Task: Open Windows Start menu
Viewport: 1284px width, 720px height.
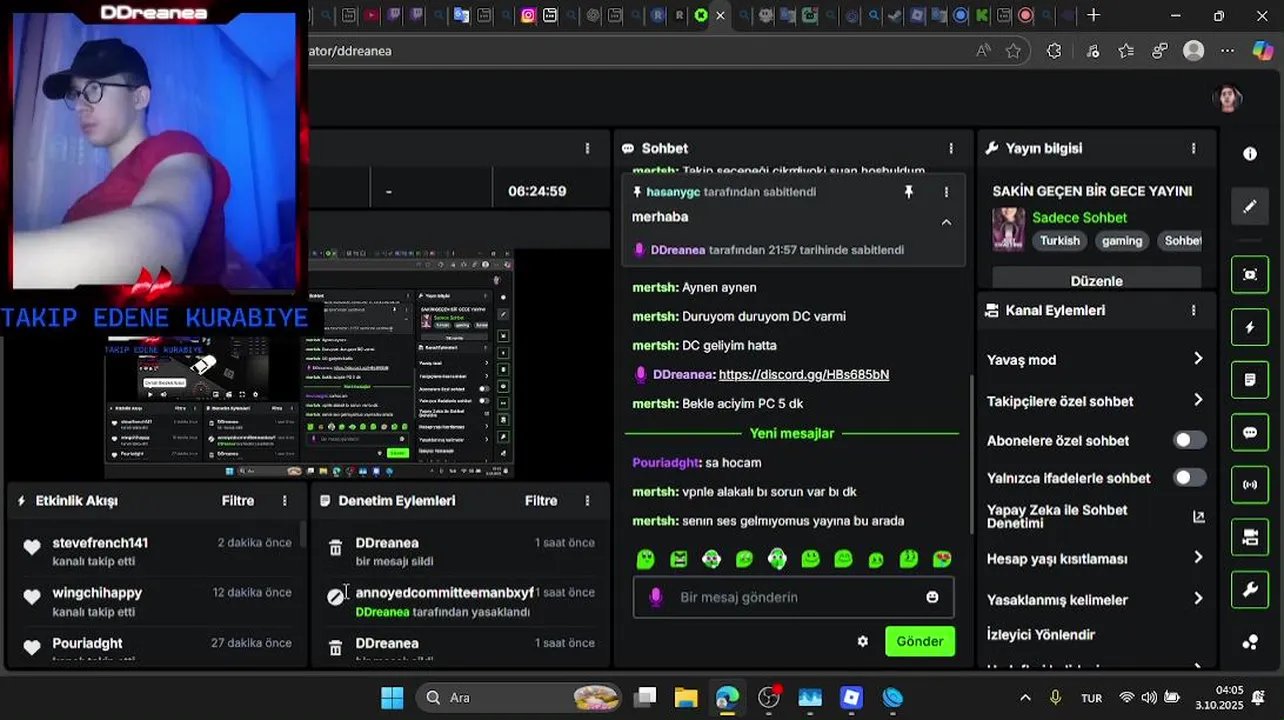Action: 392,698
